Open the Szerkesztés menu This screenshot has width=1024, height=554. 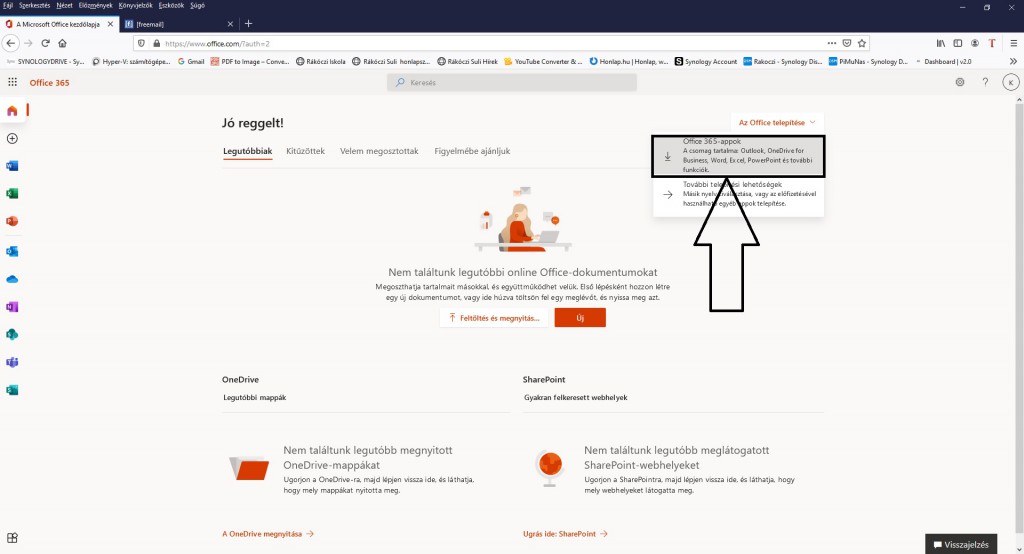35,5
